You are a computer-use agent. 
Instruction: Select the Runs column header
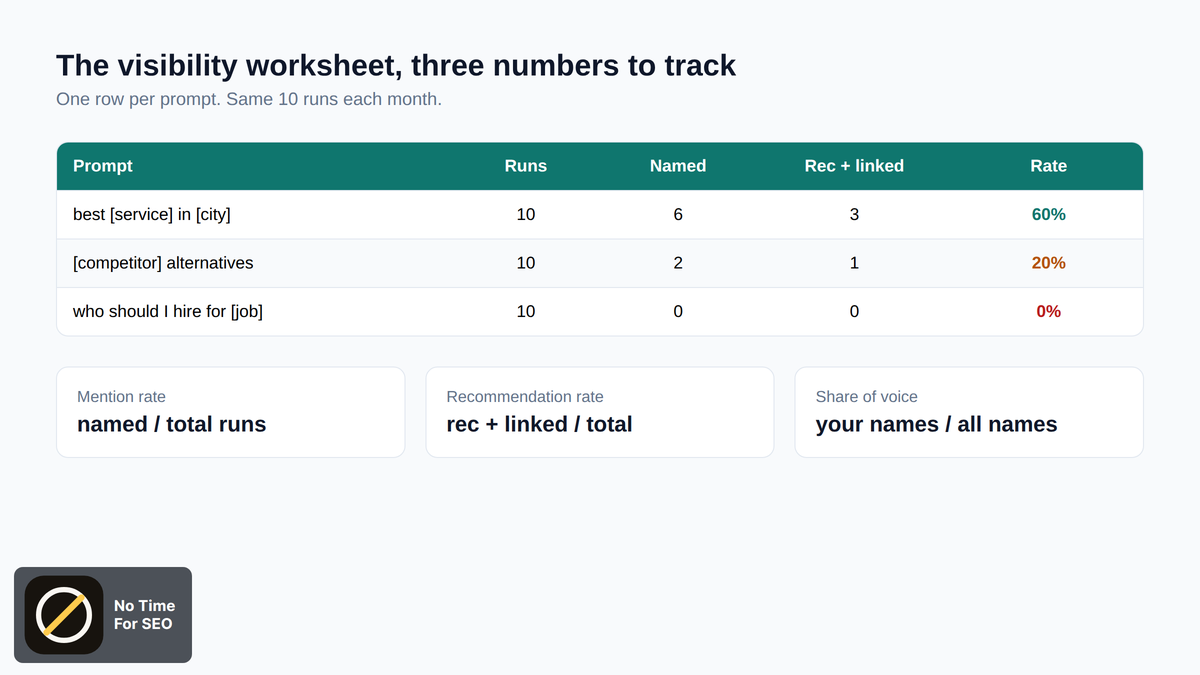pos(526,166)
